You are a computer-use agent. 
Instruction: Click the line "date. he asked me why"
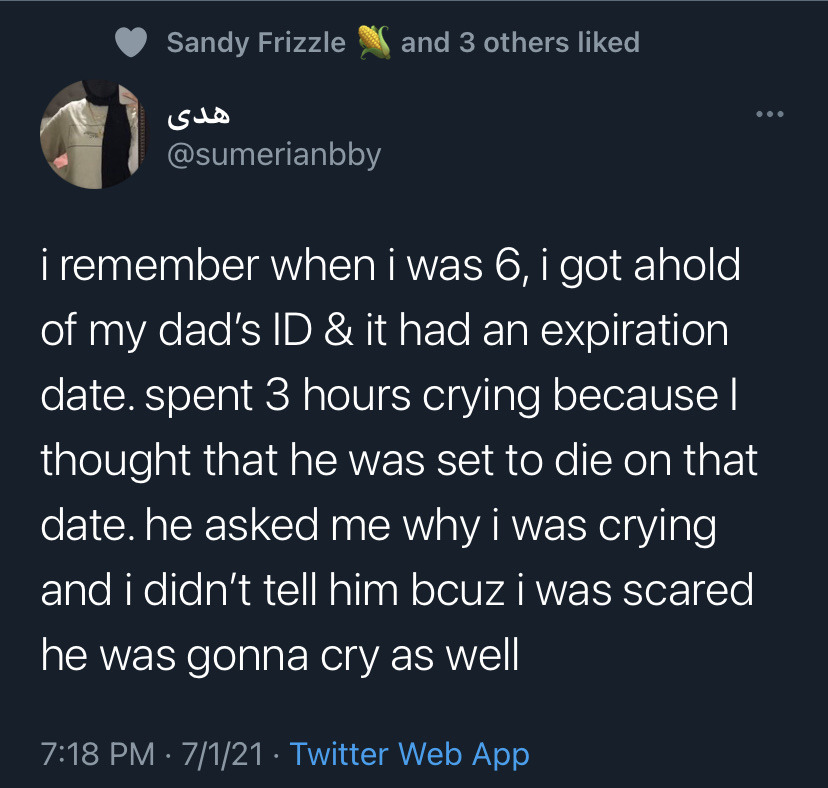click(x=379, y=527)
